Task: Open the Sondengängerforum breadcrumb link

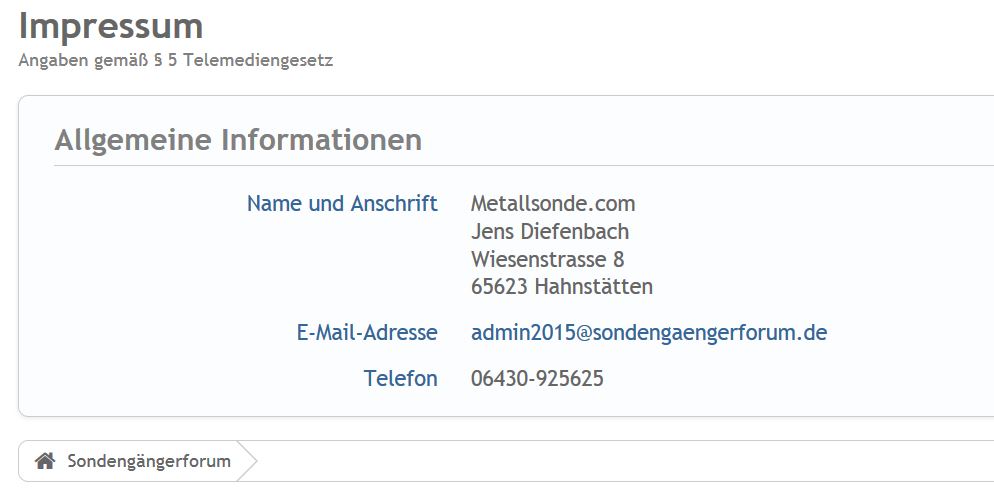Action: tap(149, 461)
